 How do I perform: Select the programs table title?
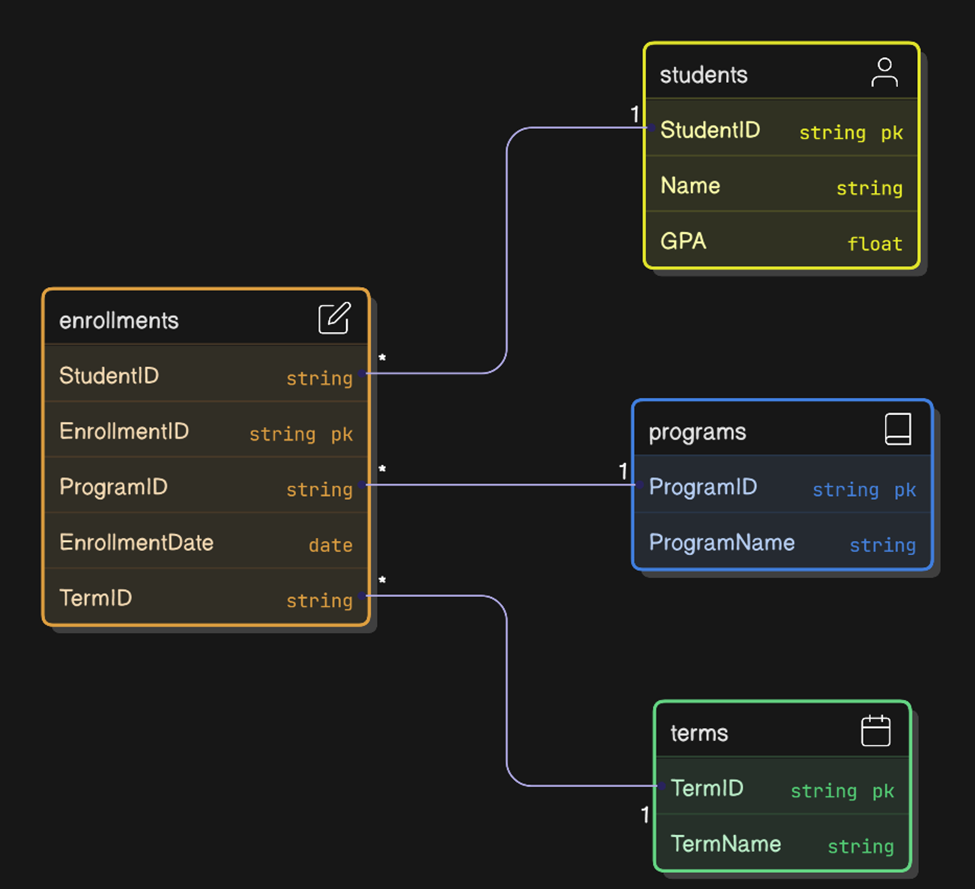(697, 432)
